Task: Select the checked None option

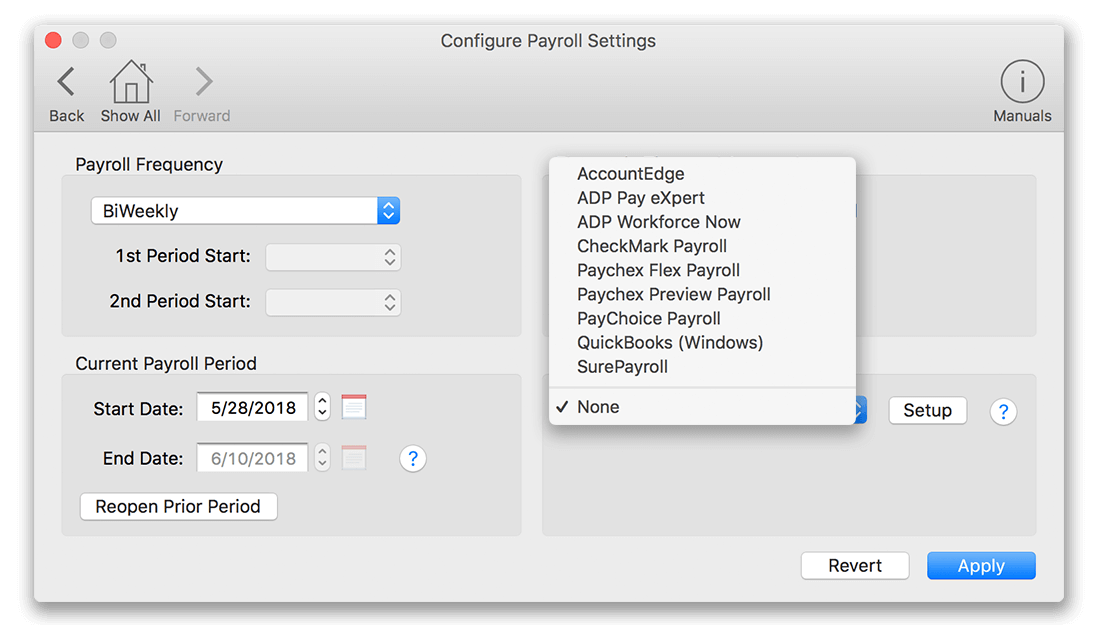Action: point(598,407)
